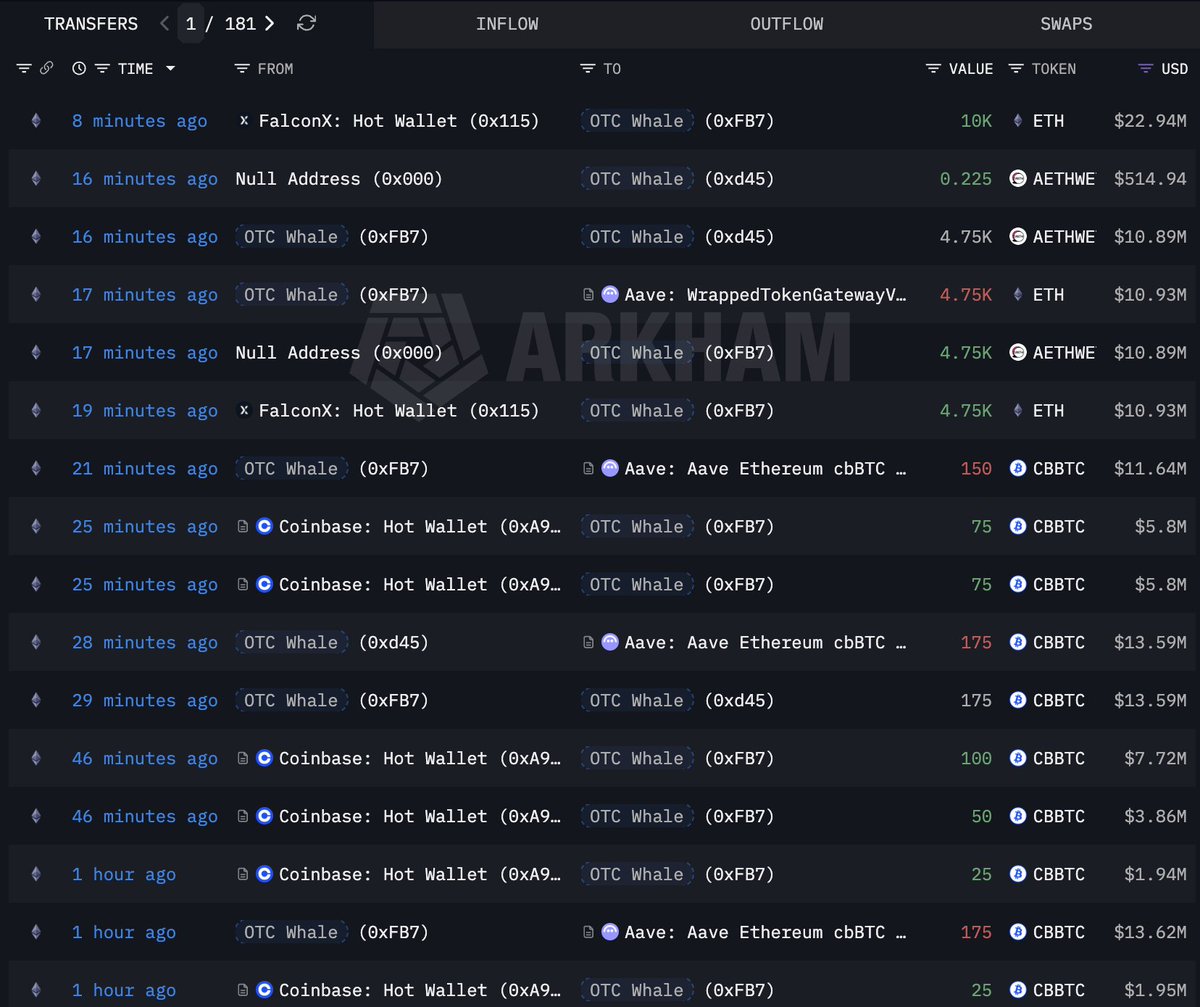Click the TIME column header label
The image size is (1200, 1007).
(x=135, y=69)
